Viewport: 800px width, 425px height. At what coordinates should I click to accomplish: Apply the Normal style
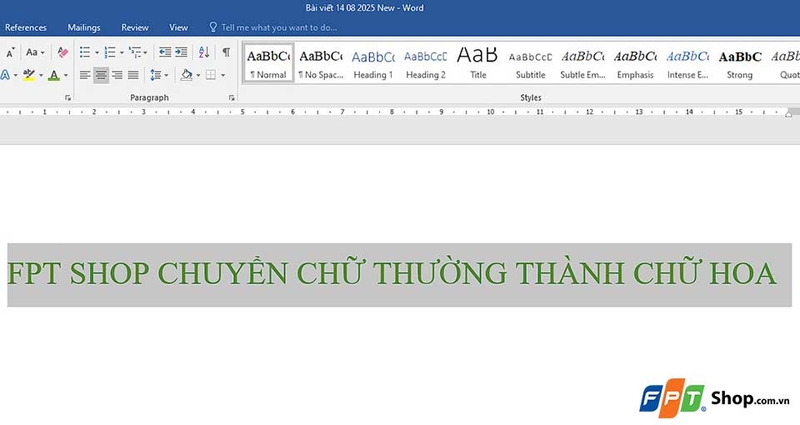point(268,63)
